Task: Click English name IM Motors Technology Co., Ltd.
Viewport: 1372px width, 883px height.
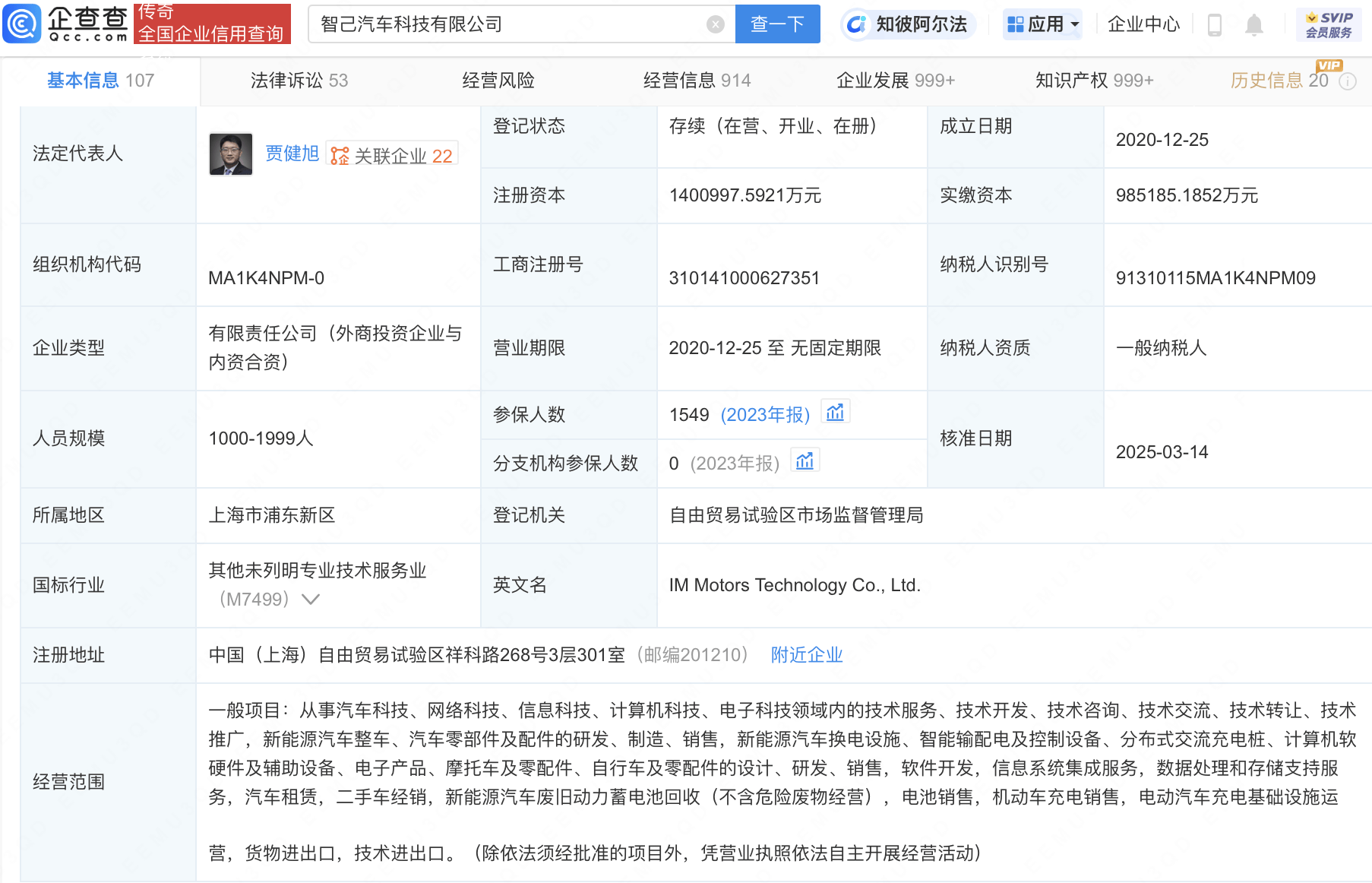Action: [795, 585]
